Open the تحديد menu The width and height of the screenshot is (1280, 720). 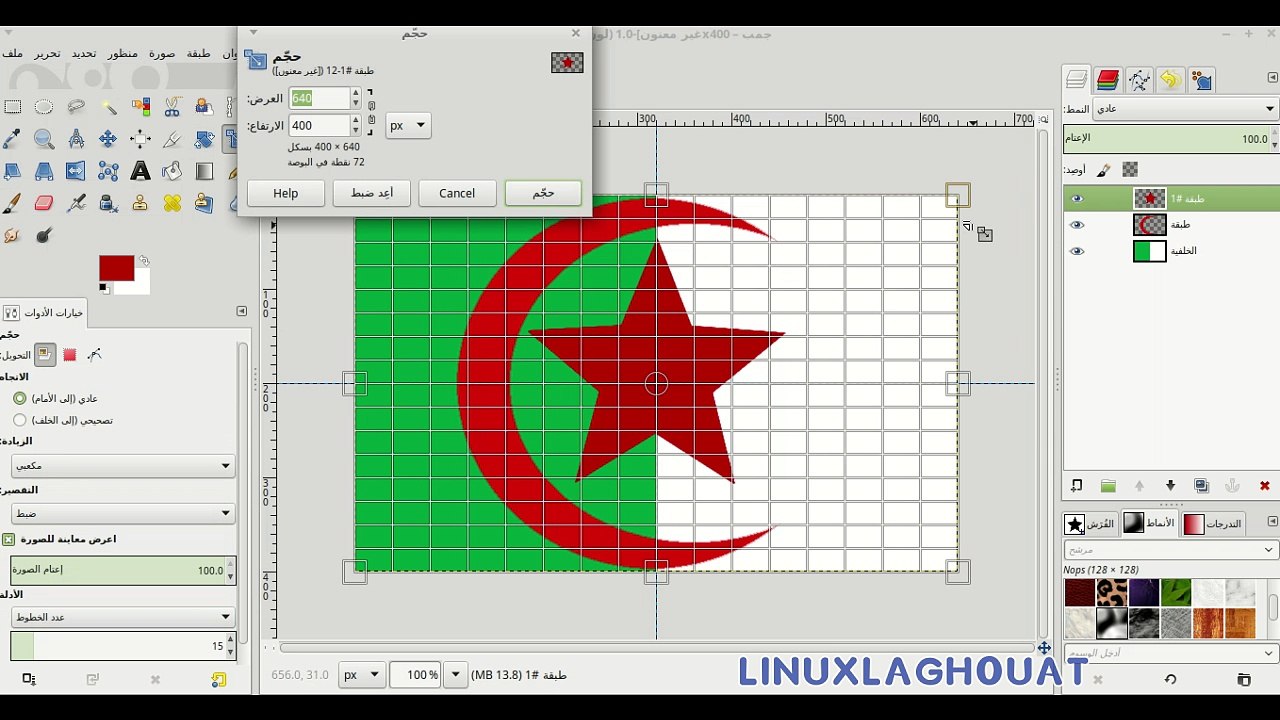point(84,53)
